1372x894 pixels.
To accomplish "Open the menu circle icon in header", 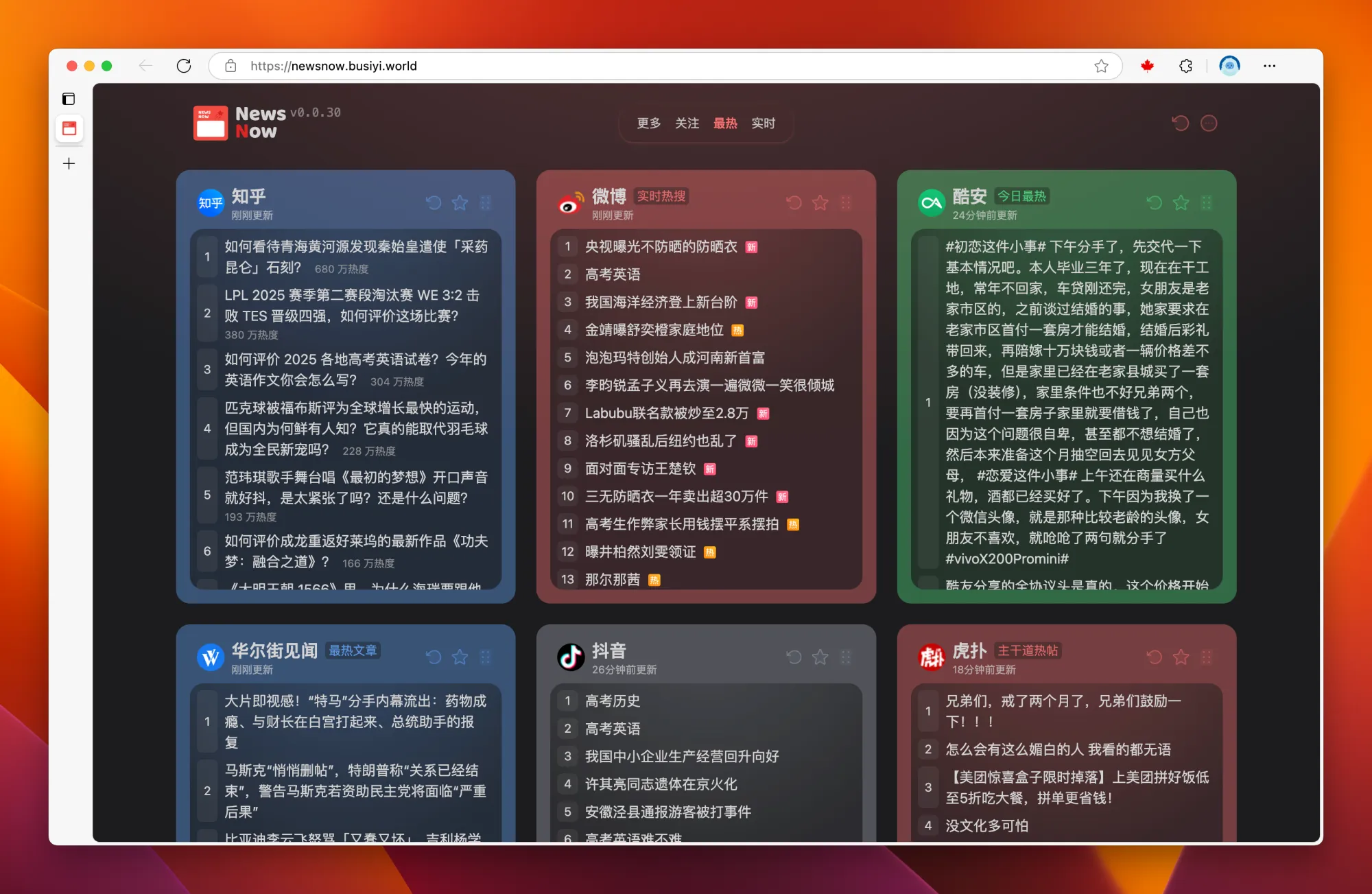I will click(x=1209, y=123).
